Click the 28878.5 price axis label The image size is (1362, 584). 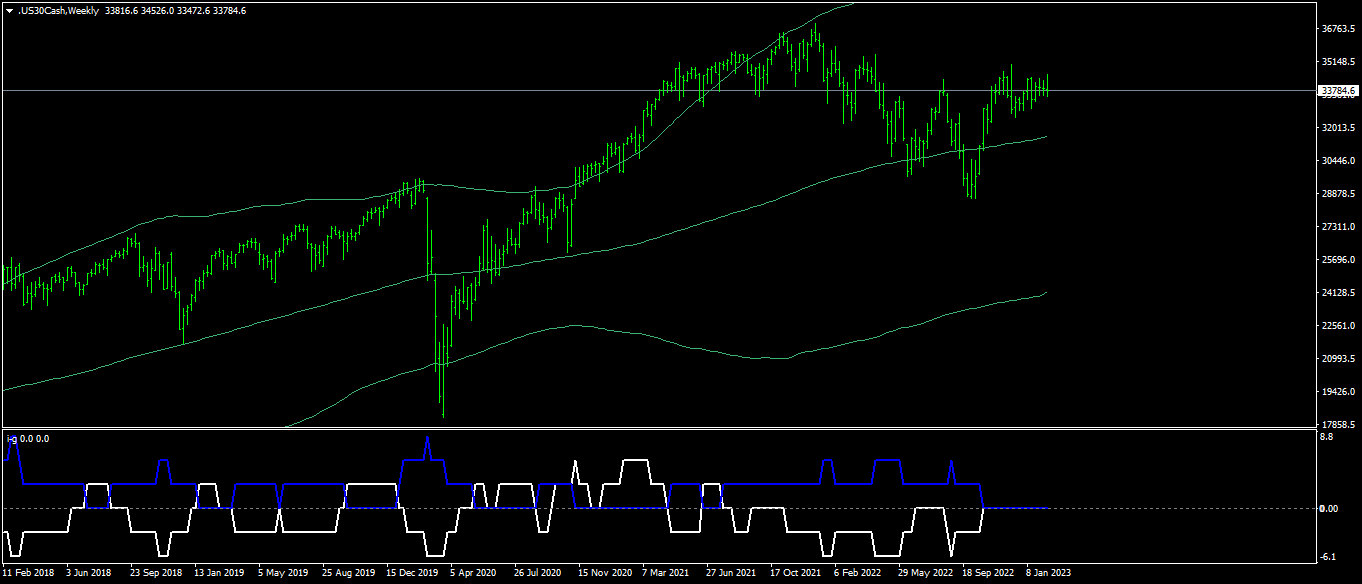click(1337, 194)
